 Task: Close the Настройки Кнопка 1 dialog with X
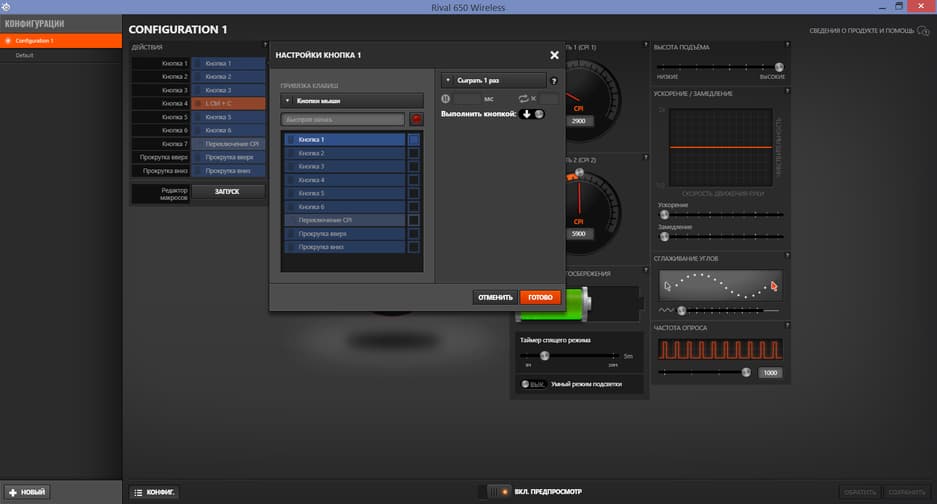tap(555, 55)
